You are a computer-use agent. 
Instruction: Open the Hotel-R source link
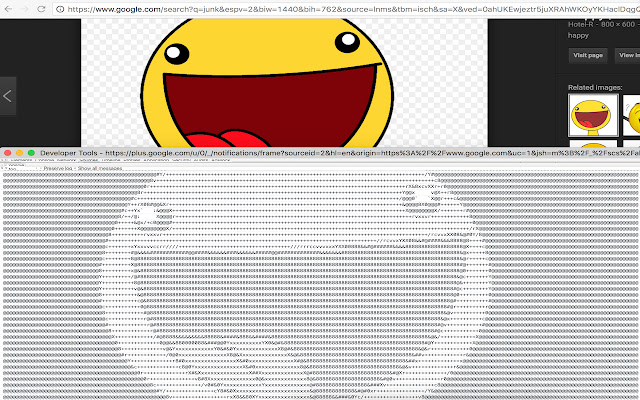coord(580,24)
